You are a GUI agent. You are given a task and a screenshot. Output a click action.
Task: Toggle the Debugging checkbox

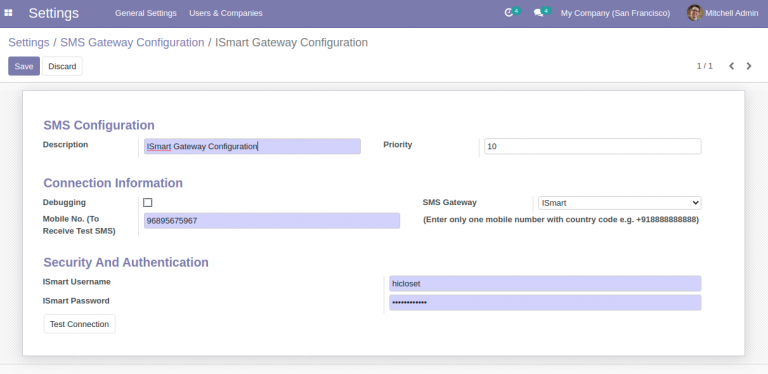147,203
